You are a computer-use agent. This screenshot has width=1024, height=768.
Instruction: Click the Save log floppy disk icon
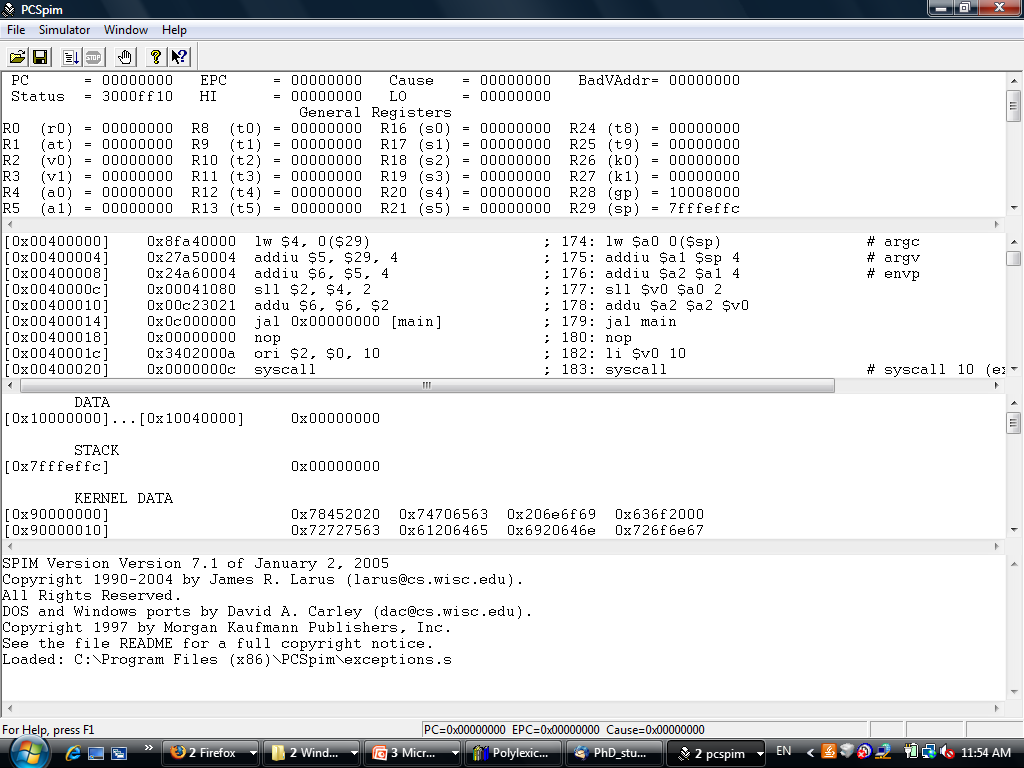[40, 57]
